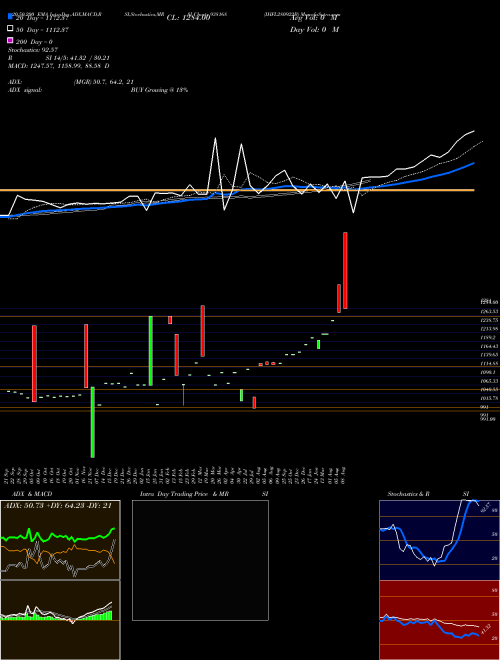Click the white 50 Day EMA legend swatch
This screenshot has height=660, width=500.
[x=10, y=29]
